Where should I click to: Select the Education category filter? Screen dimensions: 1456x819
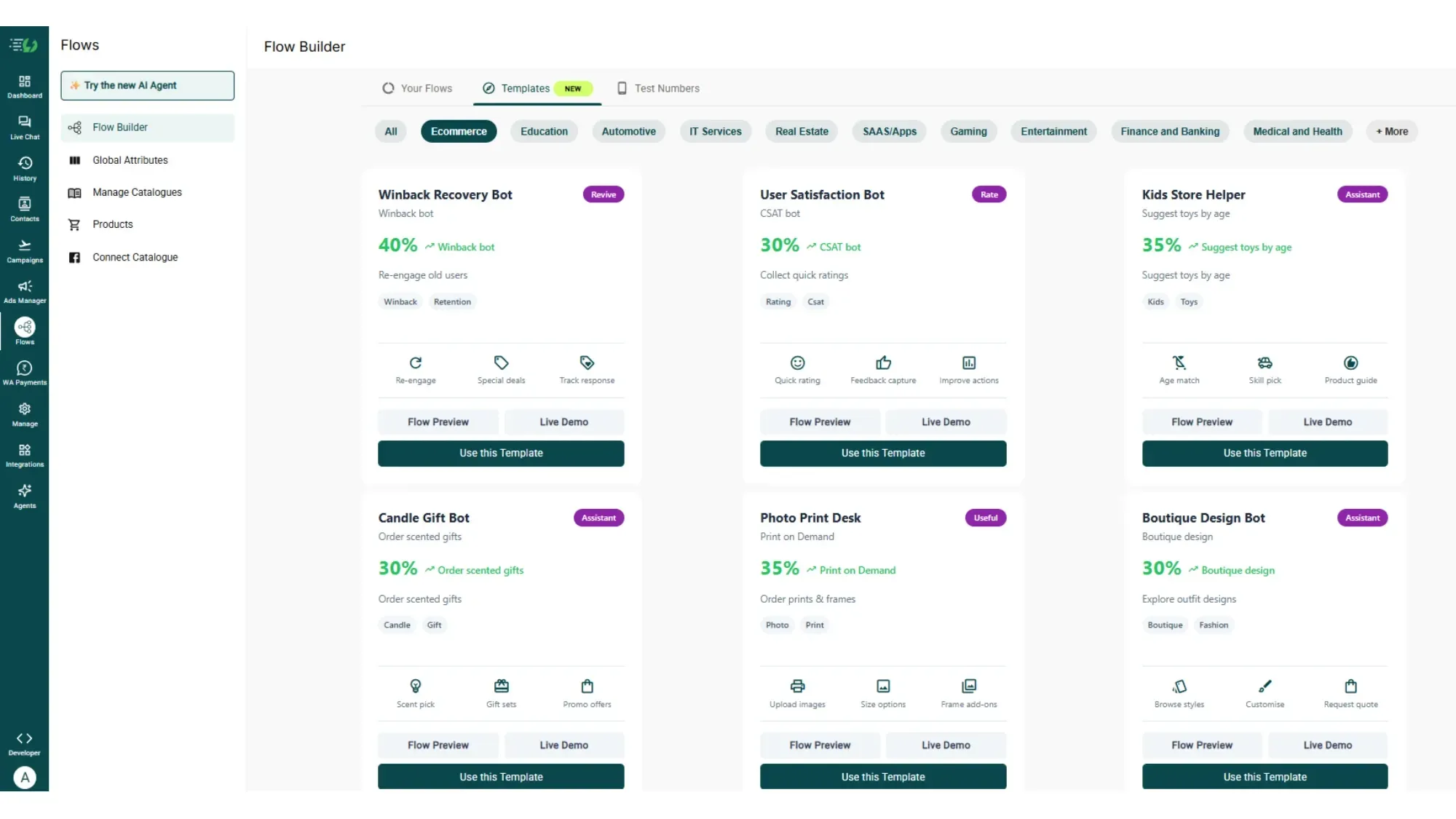tap(544, 132)
